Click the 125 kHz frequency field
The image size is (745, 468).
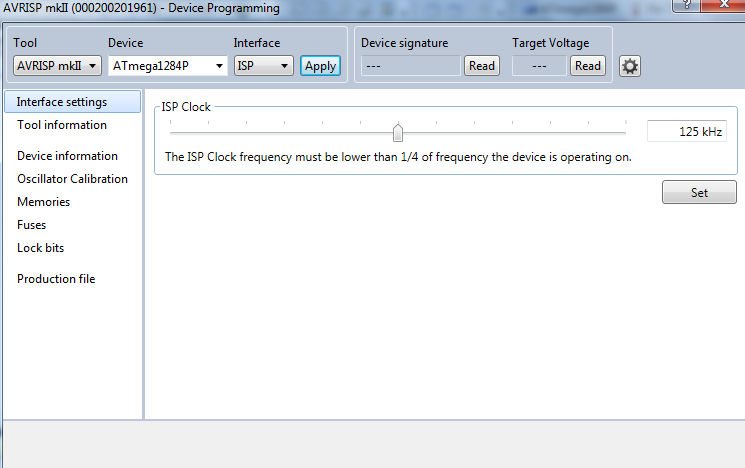tap(687, 131)
